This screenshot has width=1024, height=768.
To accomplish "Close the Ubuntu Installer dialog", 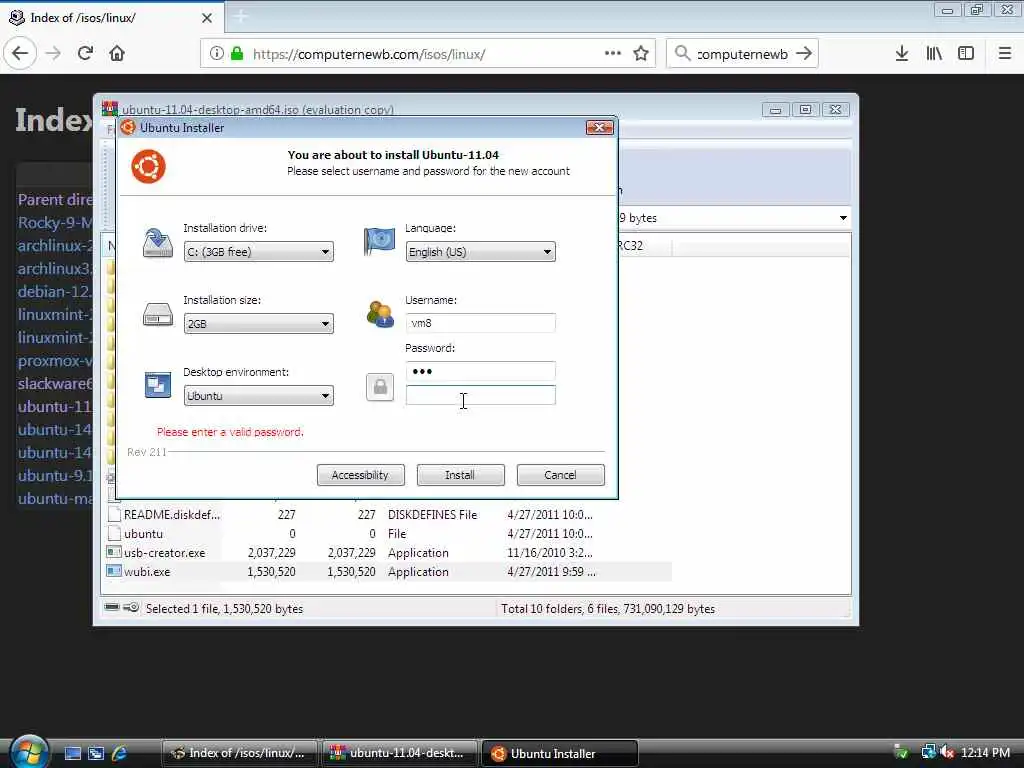I will [x=600, y=127].
